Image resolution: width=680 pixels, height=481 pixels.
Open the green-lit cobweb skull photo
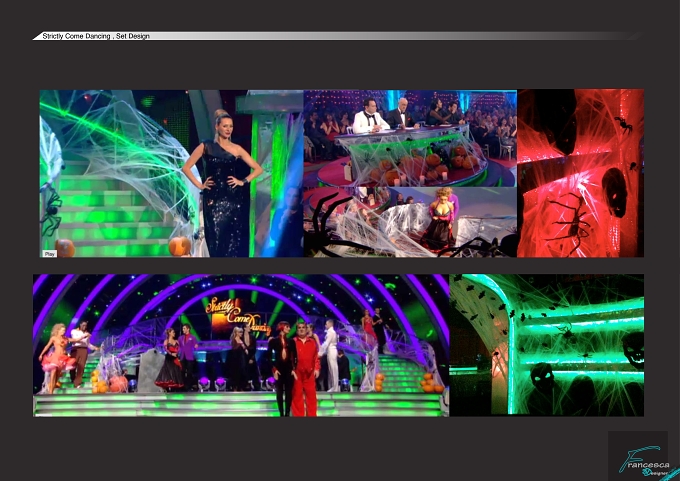point(546,345)
